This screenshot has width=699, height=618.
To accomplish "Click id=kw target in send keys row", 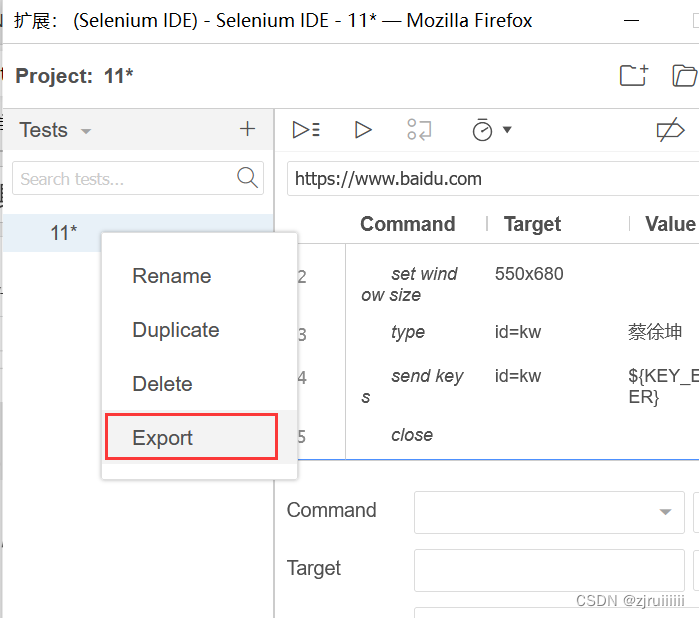I will pos(518,376).
